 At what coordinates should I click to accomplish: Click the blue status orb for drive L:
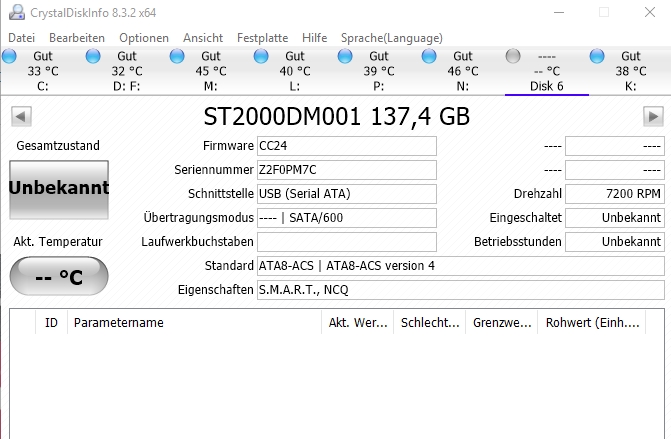(261, 56)
